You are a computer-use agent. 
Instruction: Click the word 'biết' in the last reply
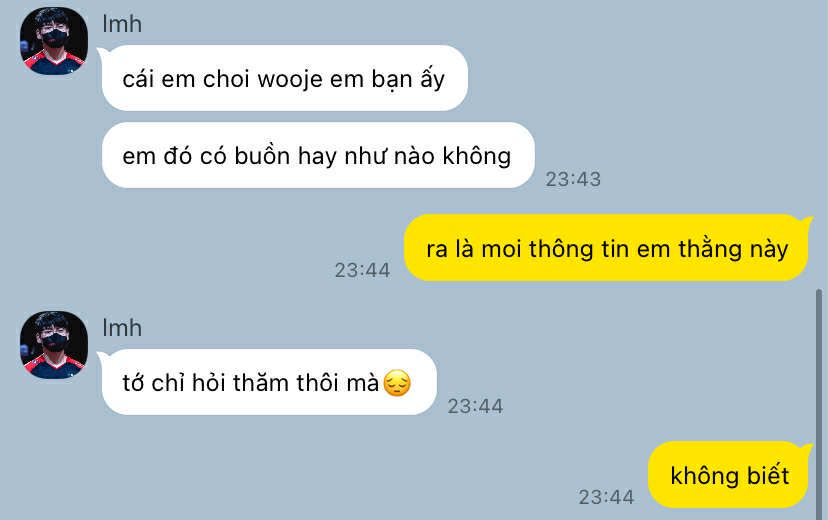768,475
